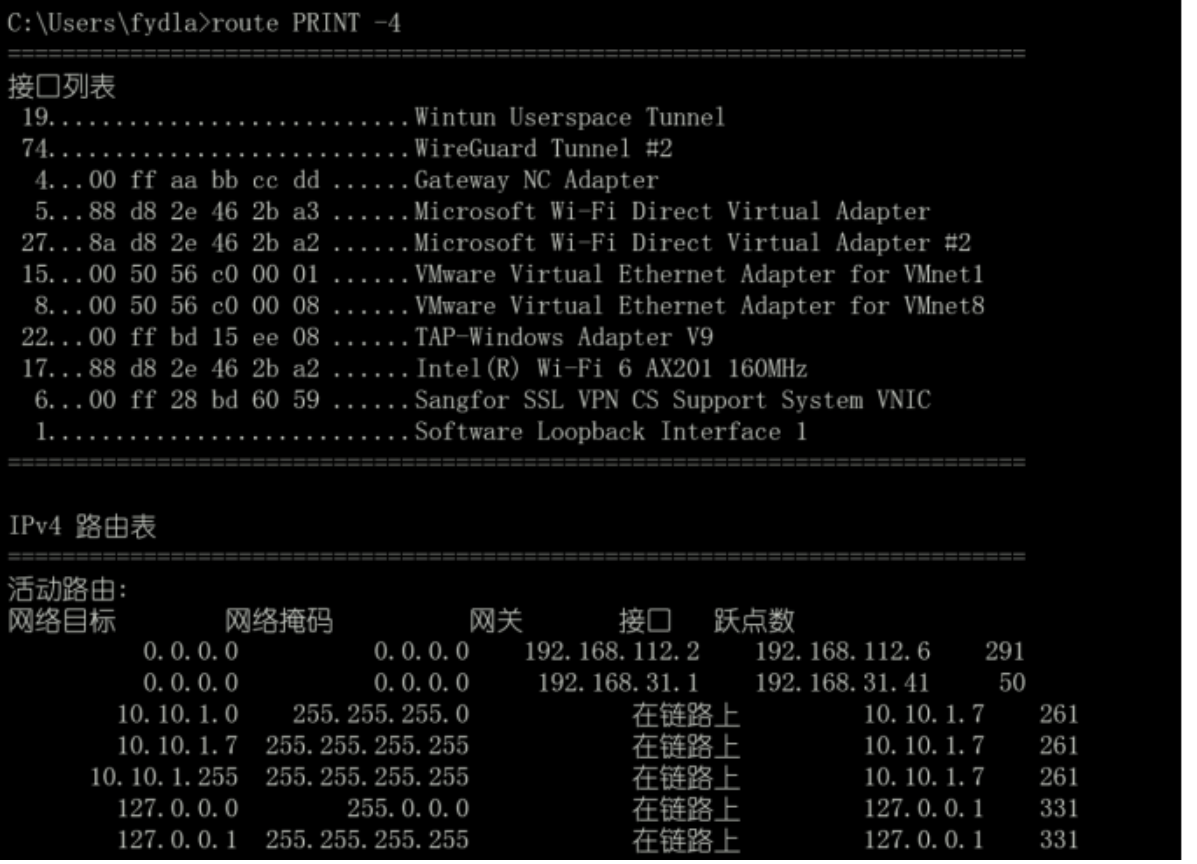The width and height of the screenshot is (1197, 864).
Task: Click the WireGuard Tunnel #2 entry
Action: click(x=543, y=149)
